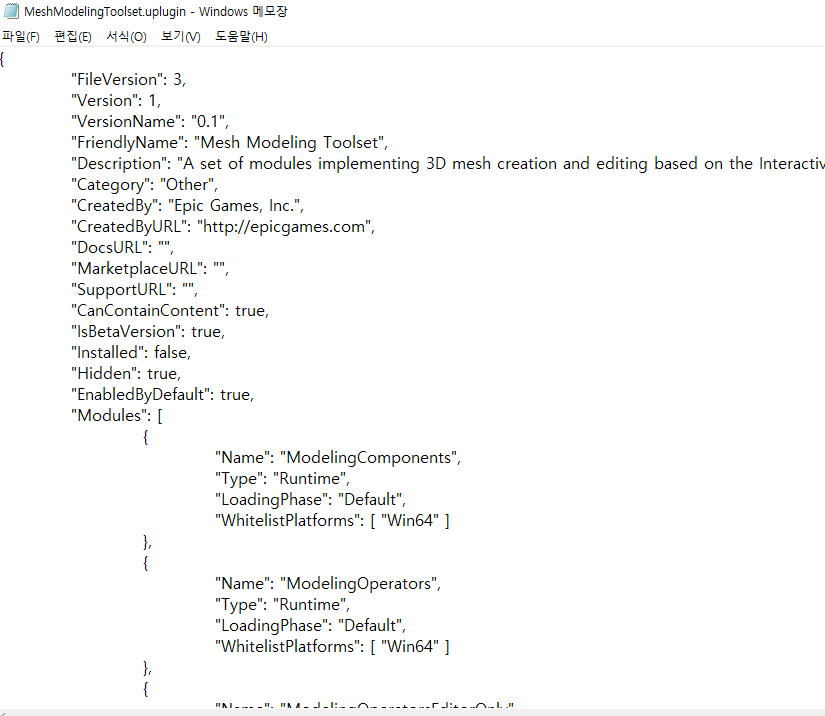Click the "Category": "Other" line
Image resolution: width=825 pixels, height=716 pixels.
[x=144, y=185]
